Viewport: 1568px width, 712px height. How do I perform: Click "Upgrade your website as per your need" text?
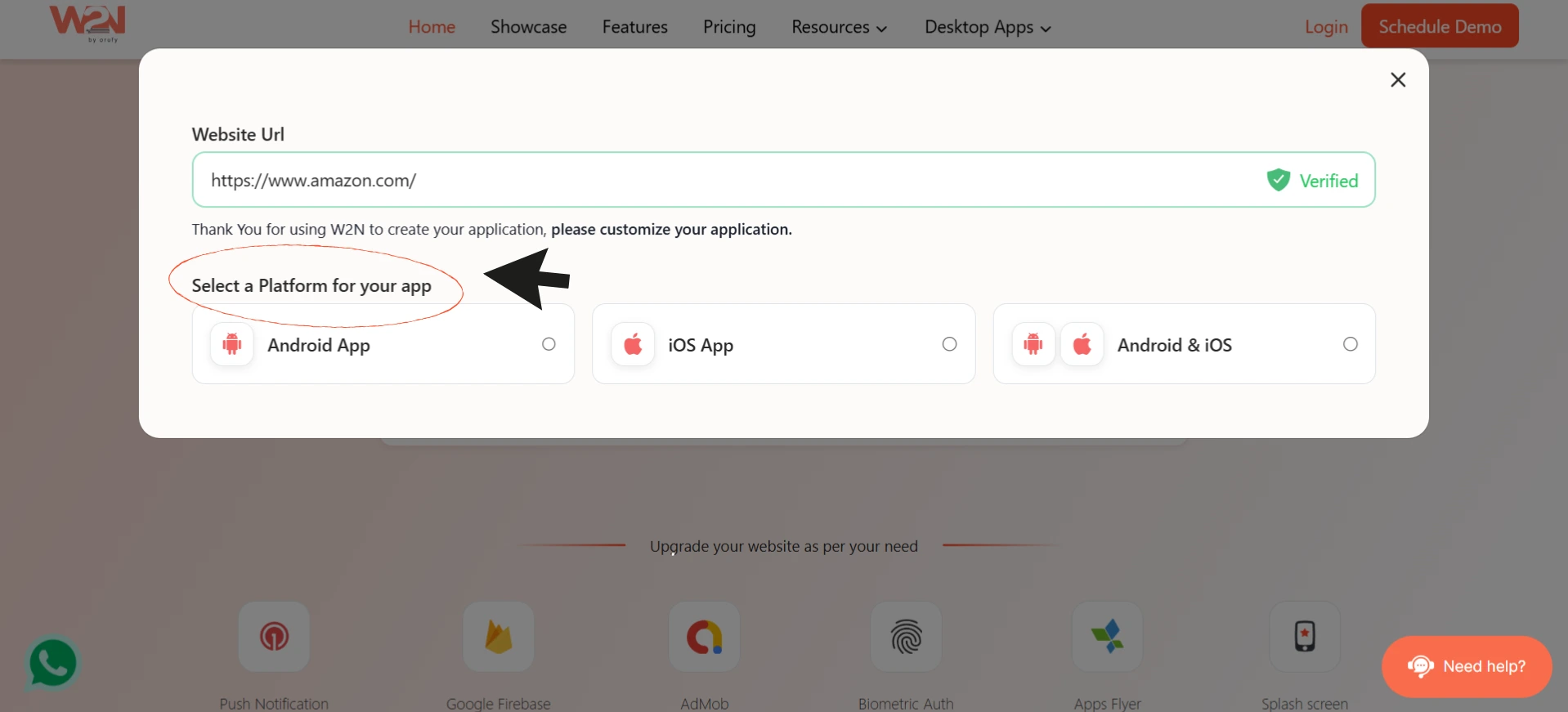point(784,546)
